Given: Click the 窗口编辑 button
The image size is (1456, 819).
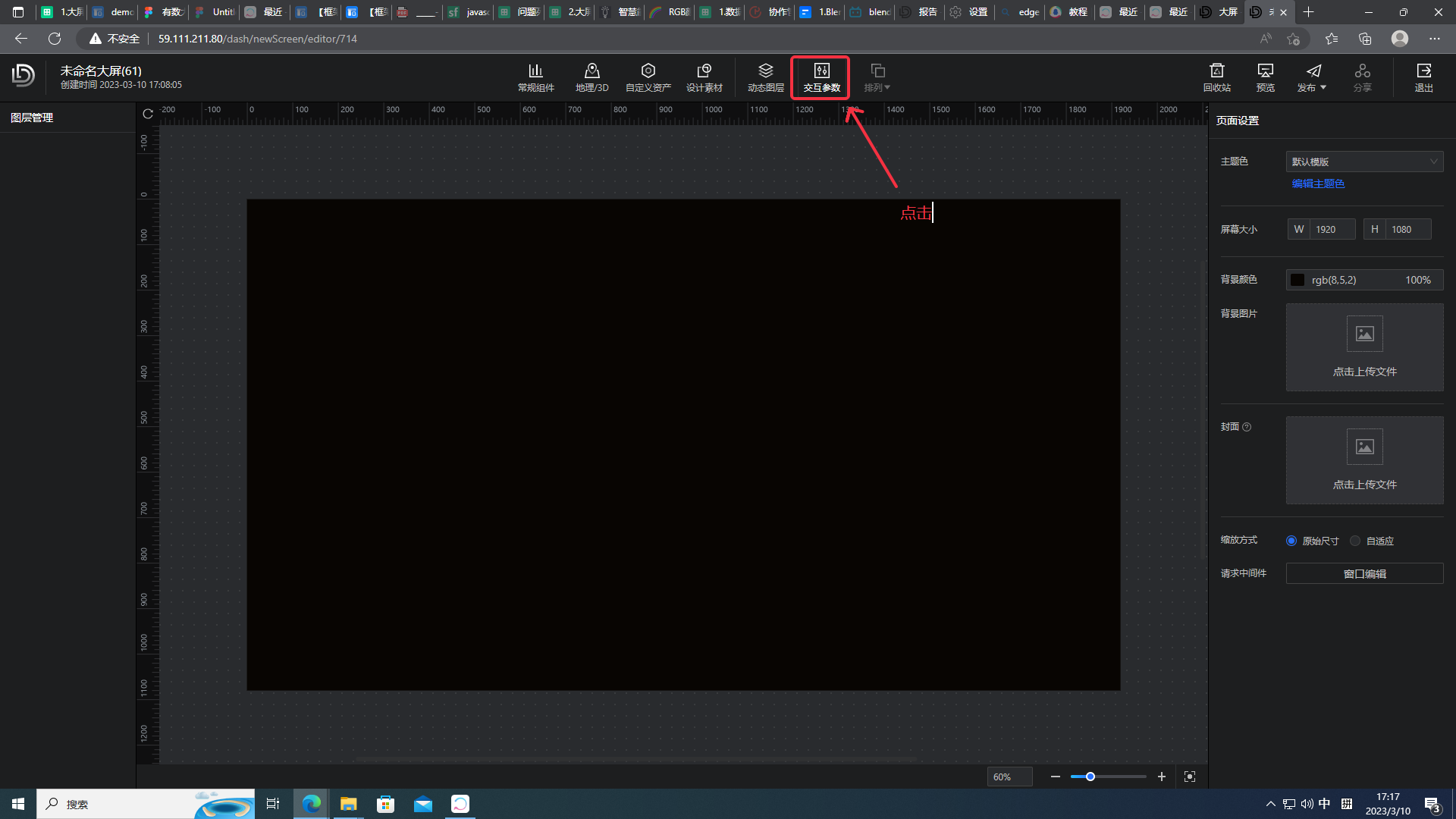Looking at the screenshot, I should pyautogui.click(x=1364, y=573).
